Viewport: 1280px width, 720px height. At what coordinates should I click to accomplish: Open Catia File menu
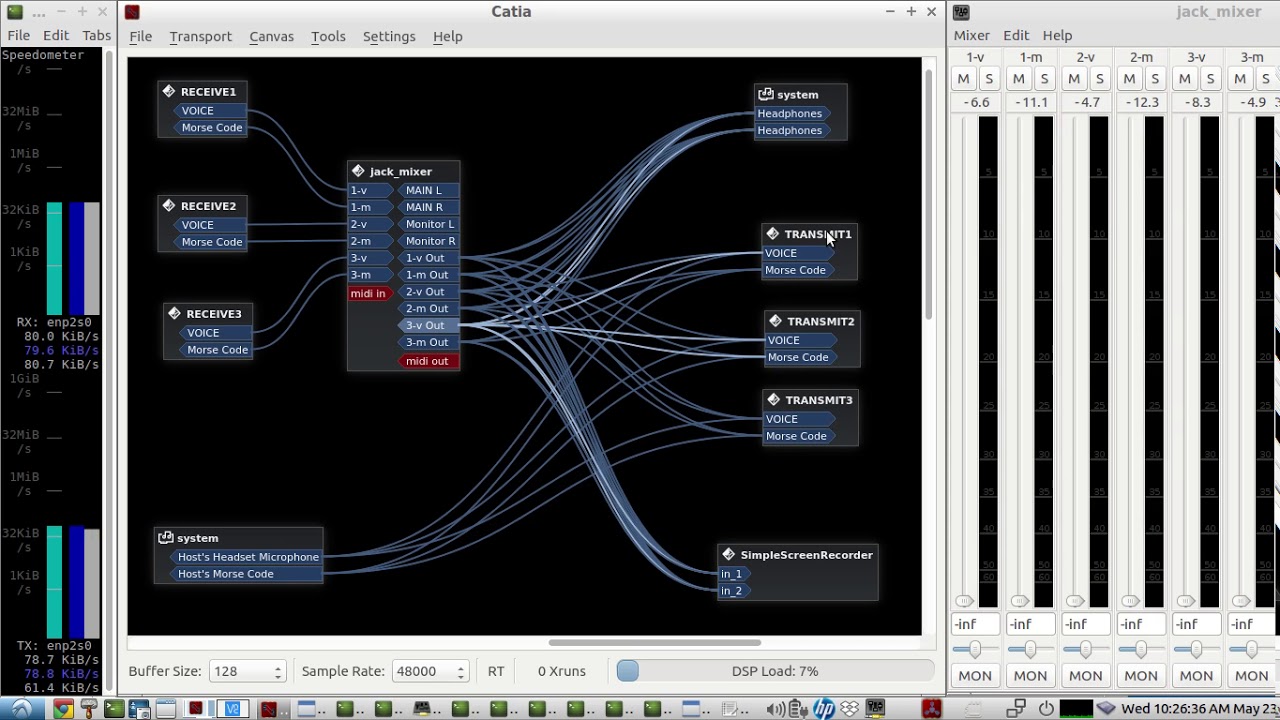point(140,36)
